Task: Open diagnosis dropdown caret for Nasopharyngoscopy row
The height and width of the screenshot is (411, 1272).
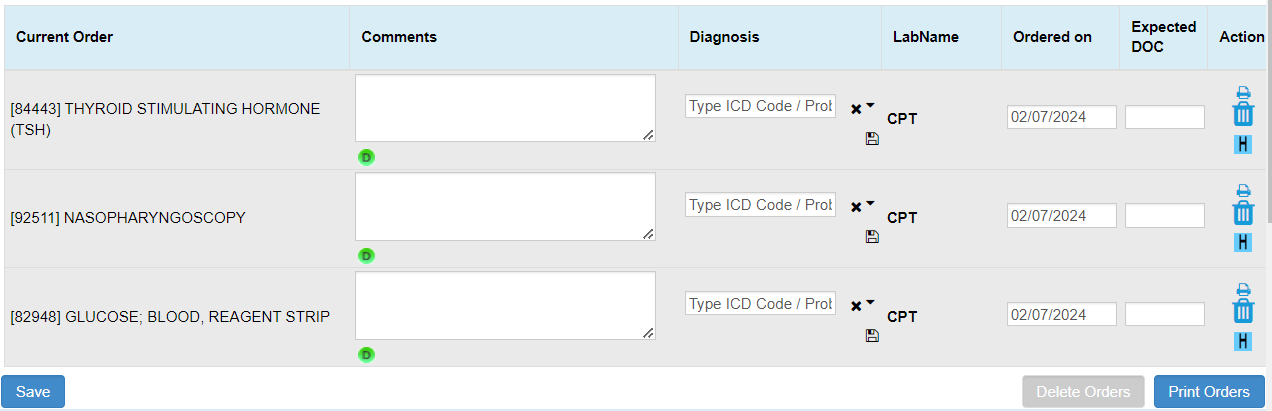Action: (870, 203)
